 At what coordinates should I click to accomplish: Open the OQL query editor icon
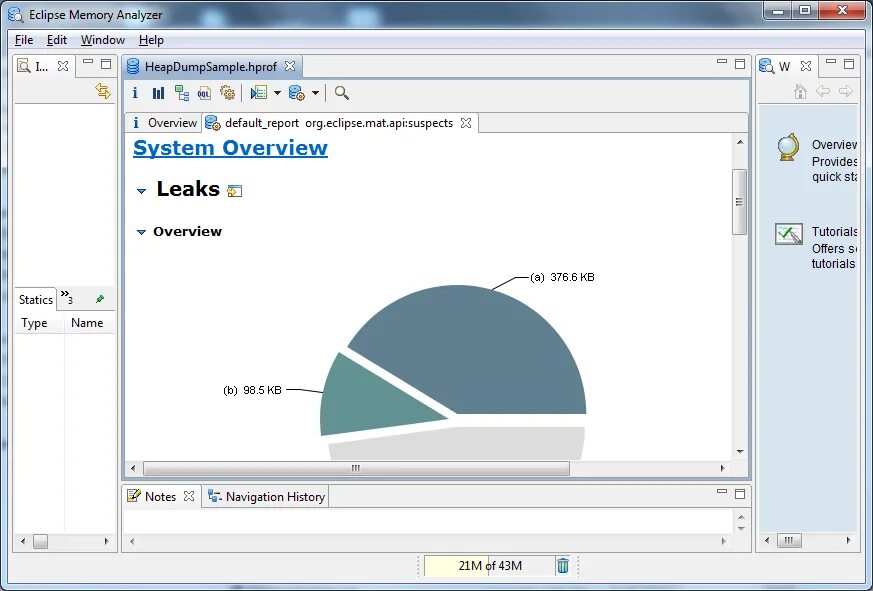(x=204, y=93)
